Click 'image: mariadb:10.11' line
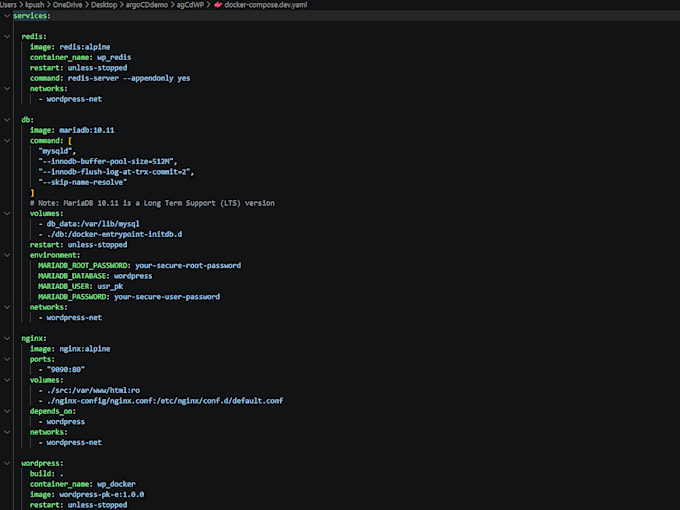Viewport: 680px width, 510px height. (x=72, y=130)
